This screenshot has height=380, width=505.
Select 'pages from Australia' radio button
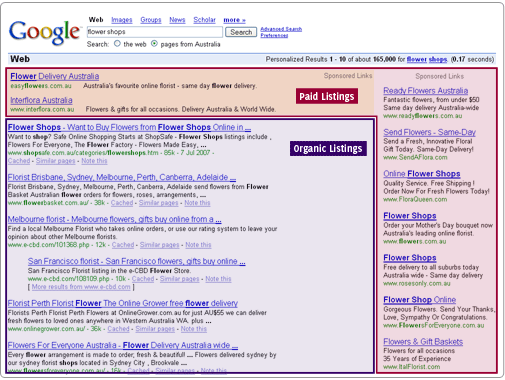coord(154,44)
